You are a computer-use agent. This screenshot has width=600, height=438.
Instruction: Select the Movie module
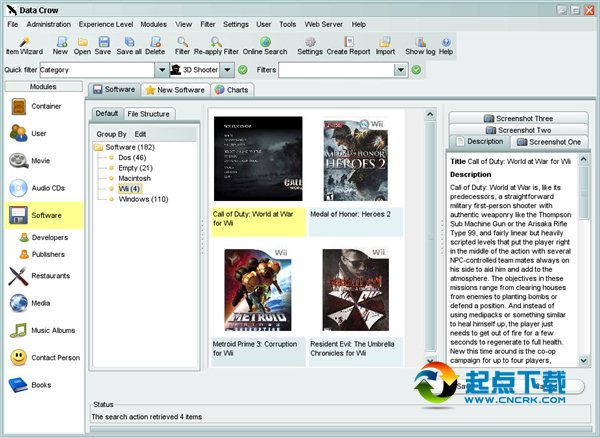[44, 161]
